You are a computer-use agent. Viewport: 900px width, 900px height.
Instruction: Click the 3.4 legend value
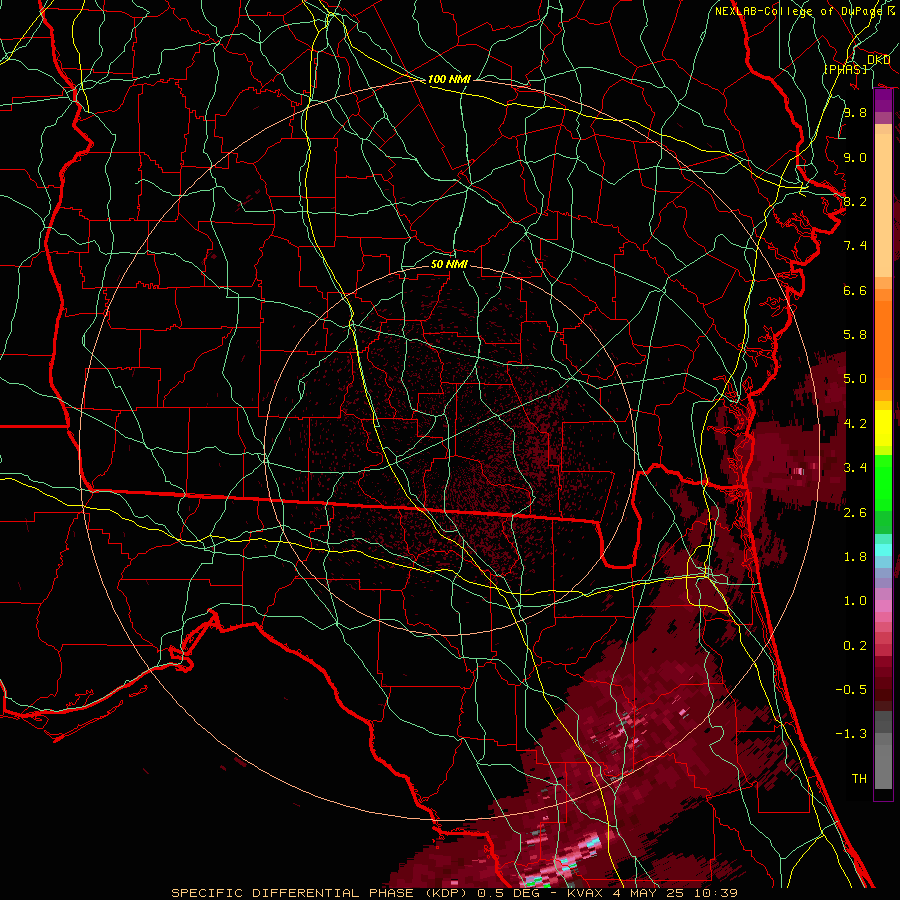855,468
